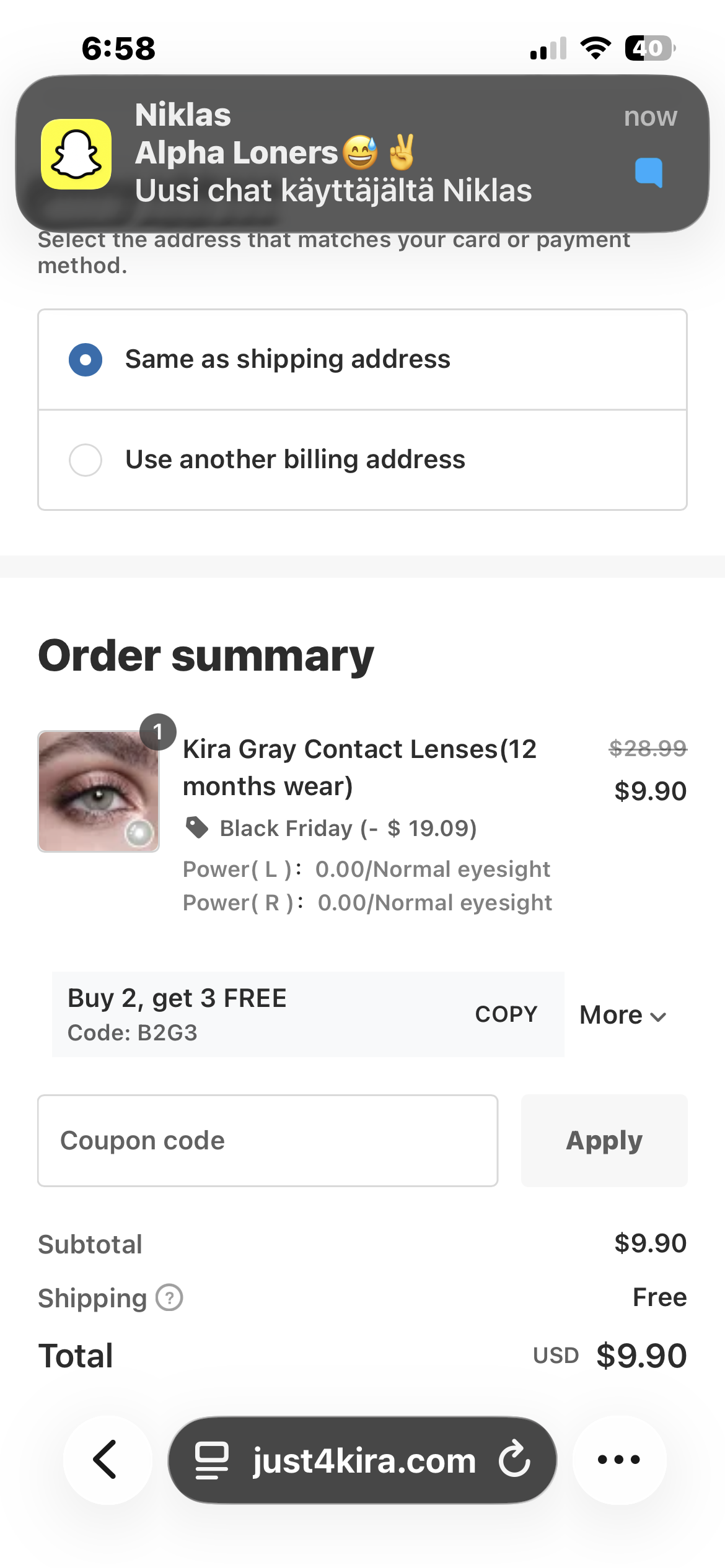
Task: Click the browser back arrow
Action: [106, 1459]
